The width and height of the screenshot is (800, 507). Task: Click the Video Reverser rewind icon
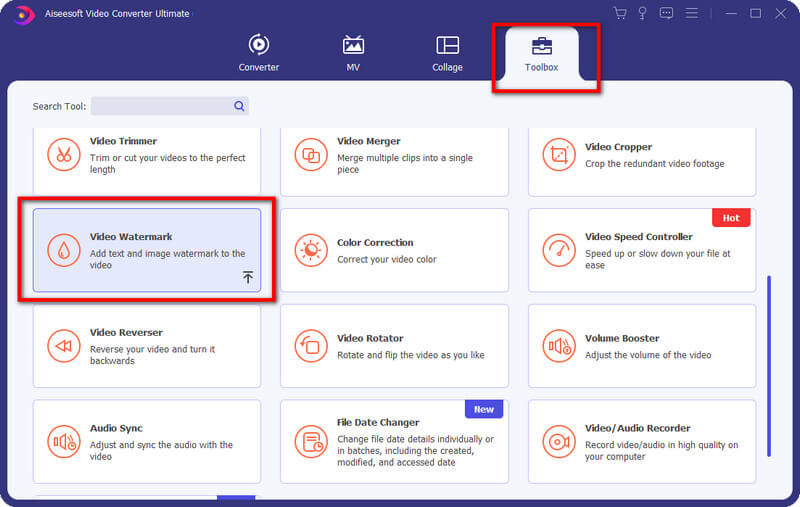[64, 346]
